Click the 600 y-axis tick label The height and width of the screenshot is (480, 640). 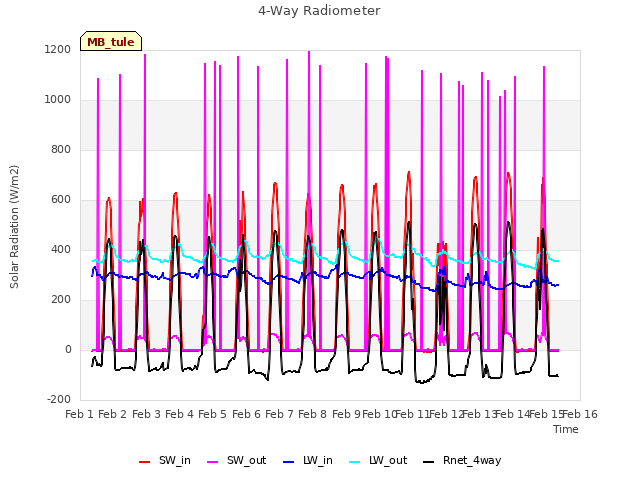61,200
